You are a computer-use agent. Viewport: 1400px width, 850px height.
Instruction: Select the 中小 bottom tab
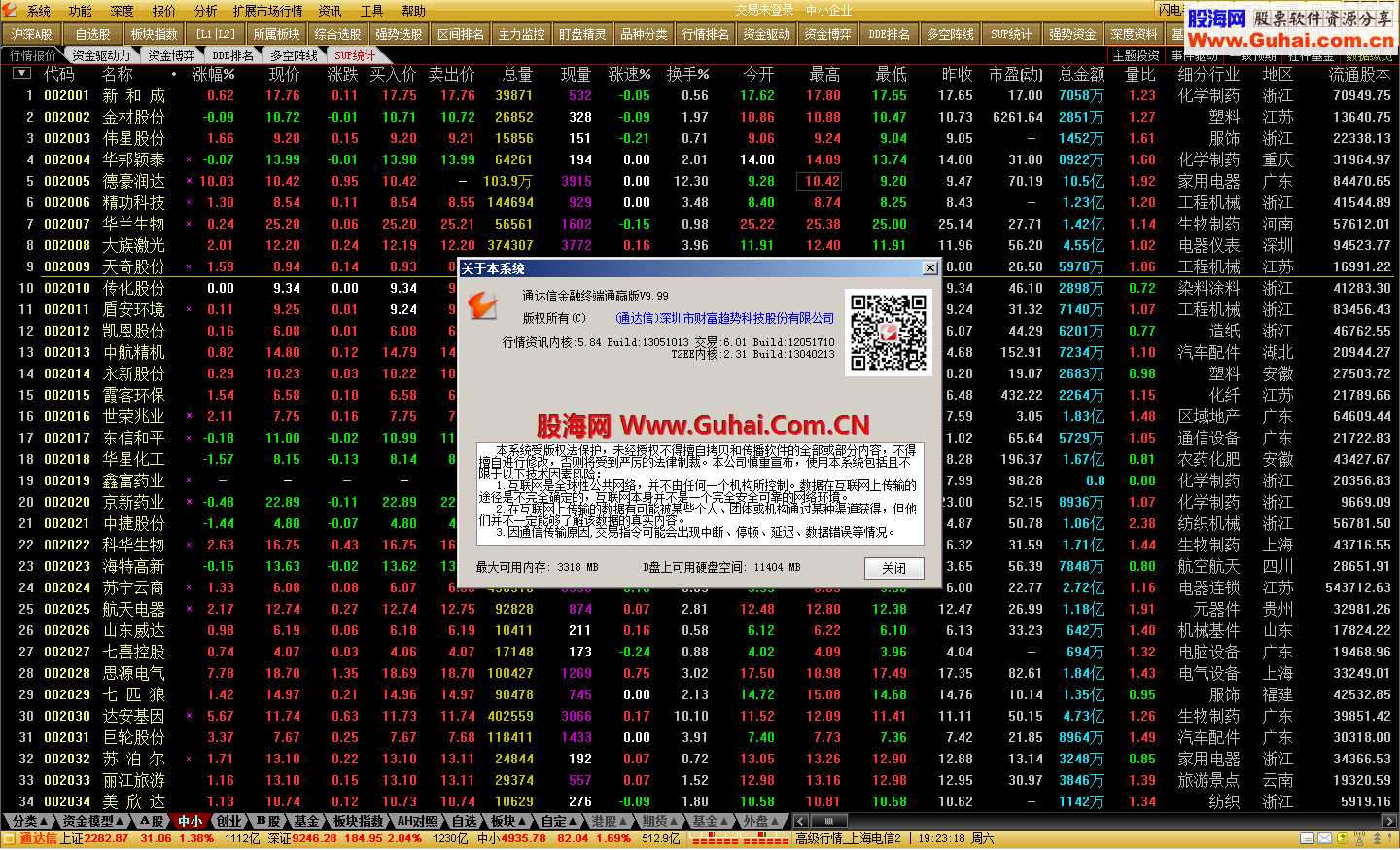pos(190,821)
